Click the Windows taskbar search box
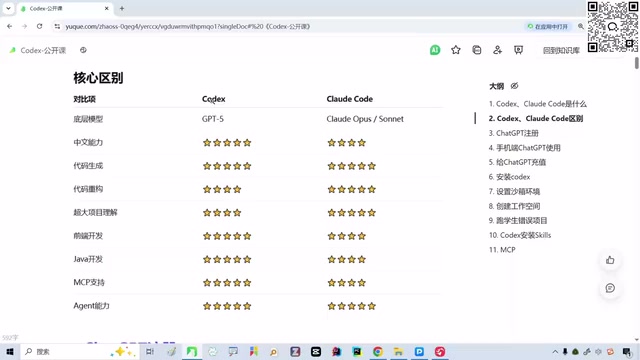The image size is (640, 360). point(80,351)
